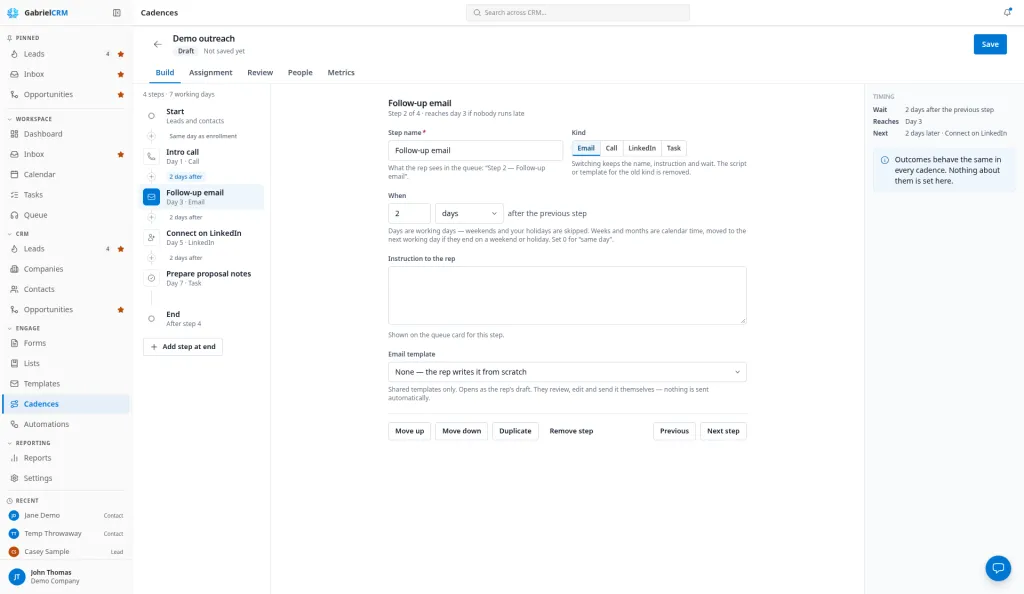Viewport: 1024px width, 594px height.
Task: Switch step kind to LinkedIn
Action: pyautogui.click(x=642, y=148)
